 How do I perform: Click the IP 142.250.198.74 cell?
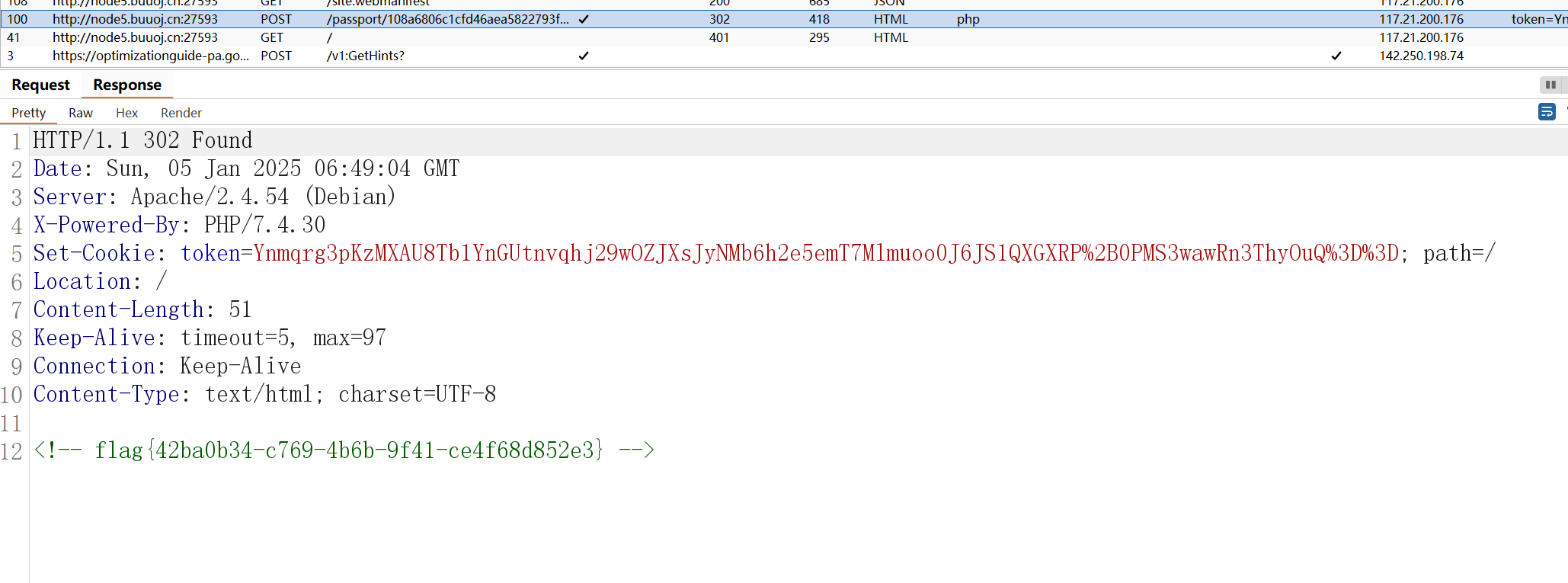tap(1422, 56)
